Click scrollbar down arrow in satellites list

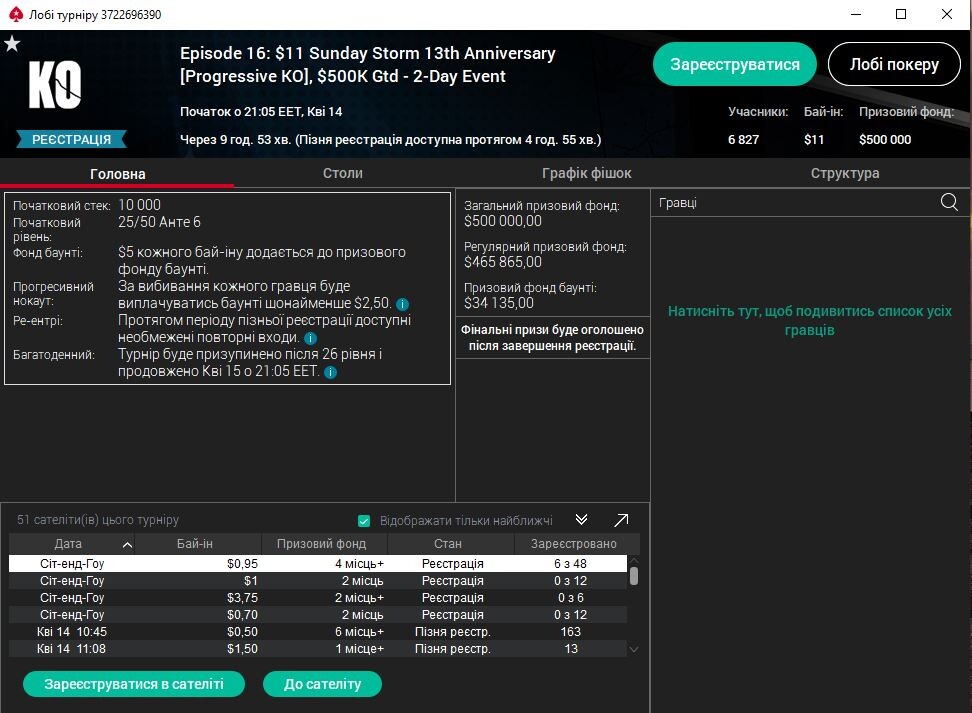[634, 649]
